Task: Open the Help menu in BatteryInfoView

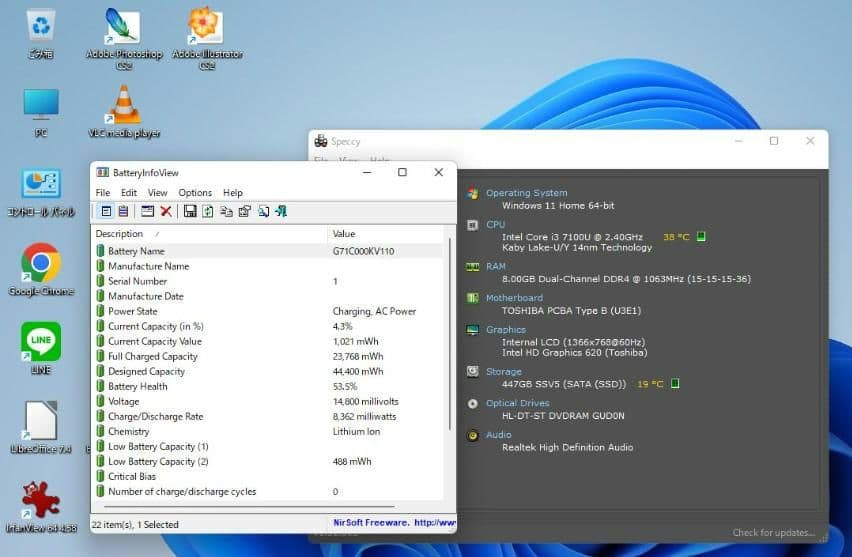Action: pyautogui.click(x=233, y=193)
